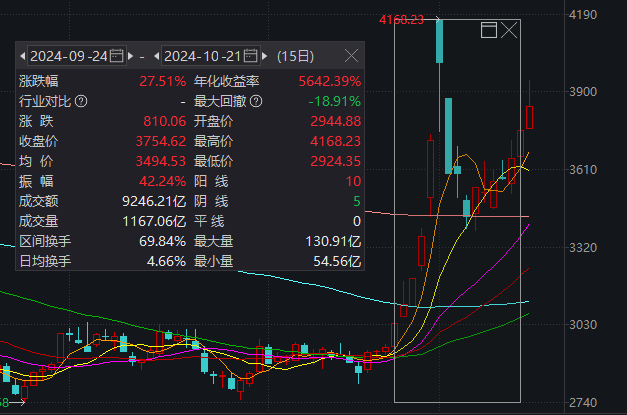
Task: Click the 3320 price axis label
Action: (583, 247)
